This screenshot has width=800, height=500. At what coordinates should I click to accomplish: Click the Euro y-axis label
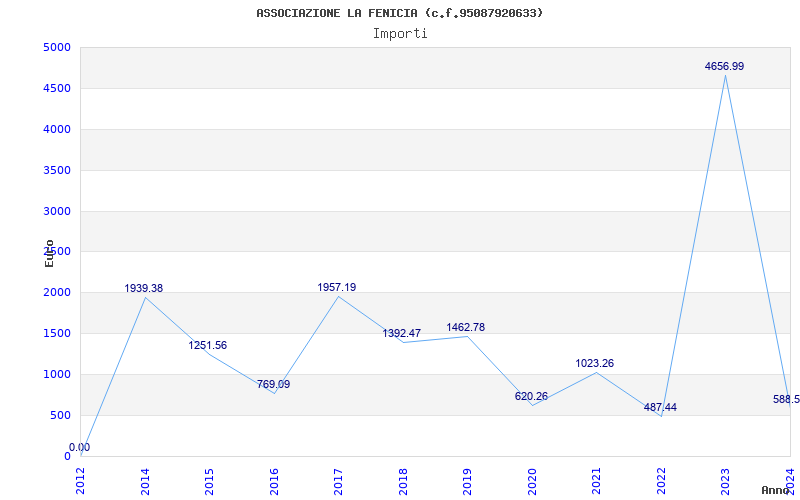coord(49,253)
